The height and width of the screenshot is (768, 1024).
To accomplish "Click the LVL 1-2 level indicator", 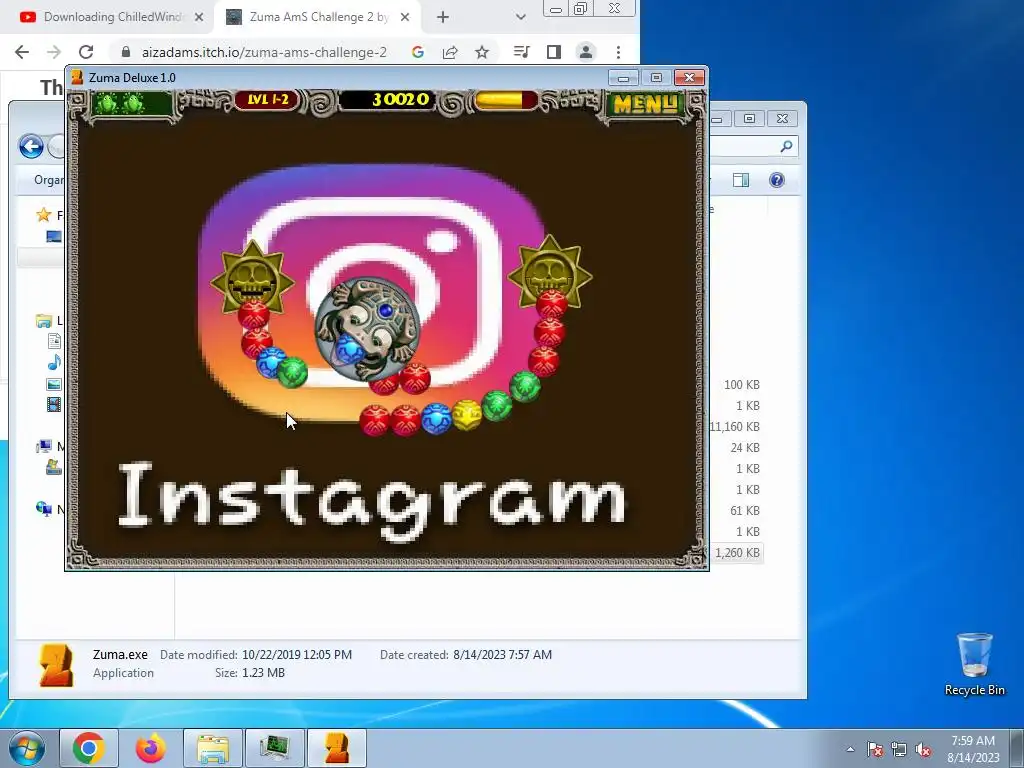I will tap(268, 99).
